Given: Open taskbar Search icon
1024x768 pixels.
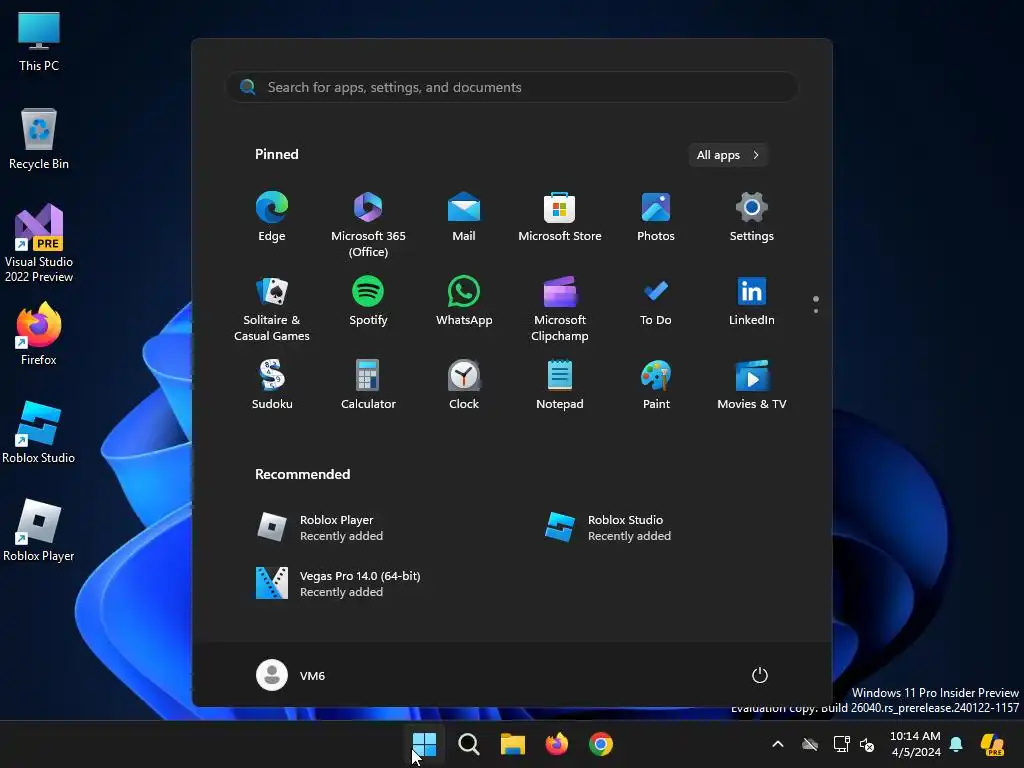Looking at the screenshot, I should (468, 744).
